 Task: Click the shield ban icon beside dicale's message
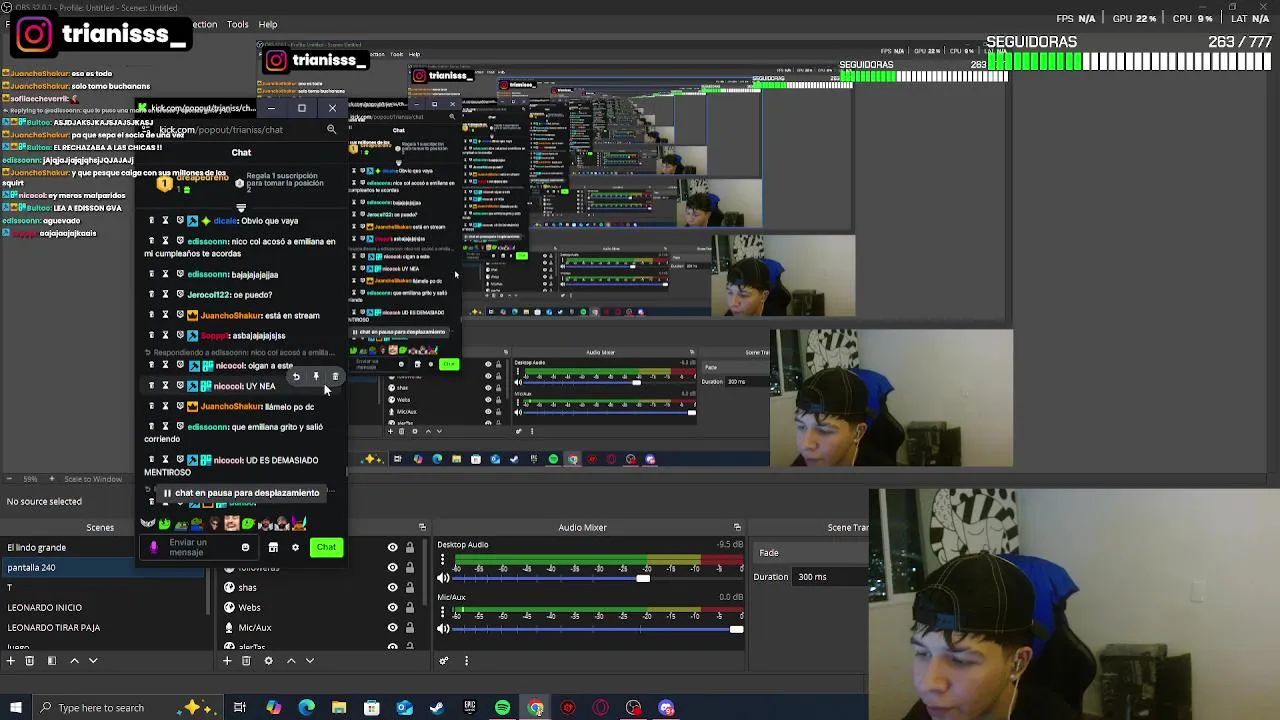(180, 221)
